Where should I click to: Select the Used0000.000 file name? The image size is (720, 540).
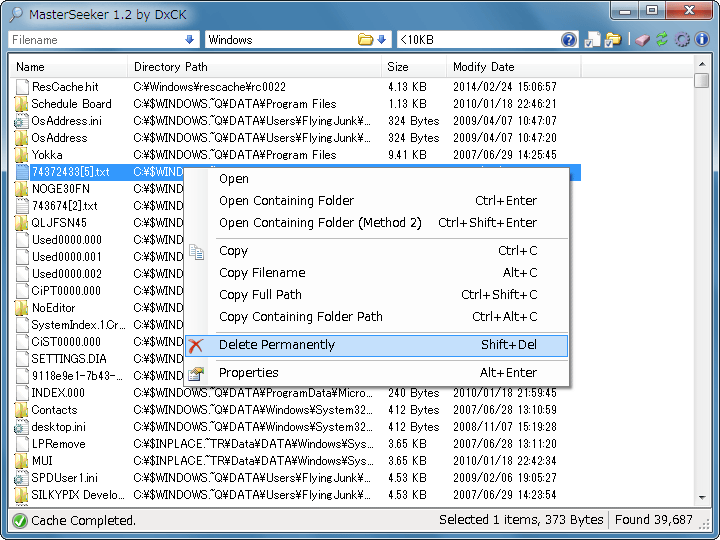(x=67, y=240)
